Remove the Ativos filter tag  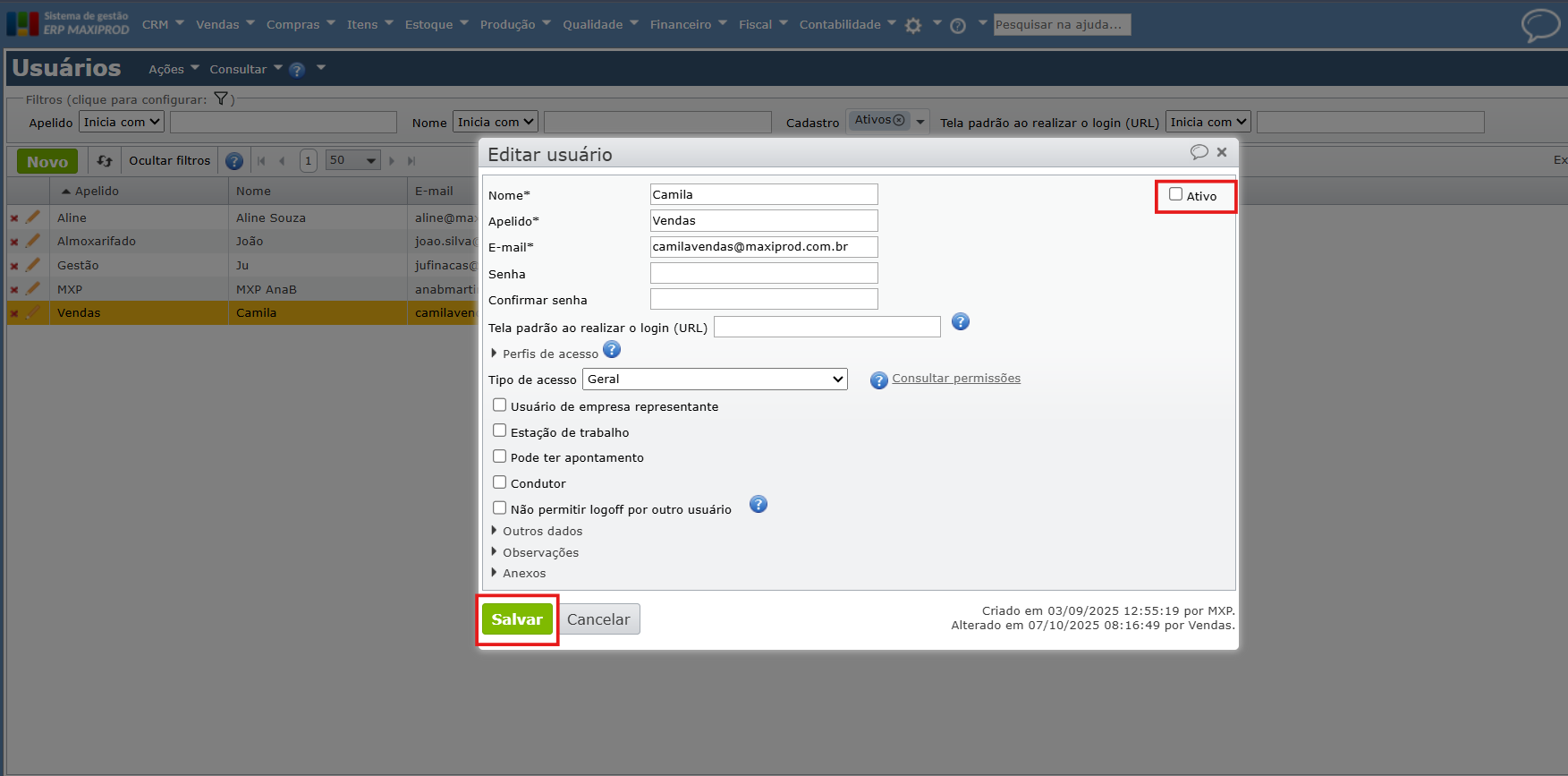coord(899,120)
